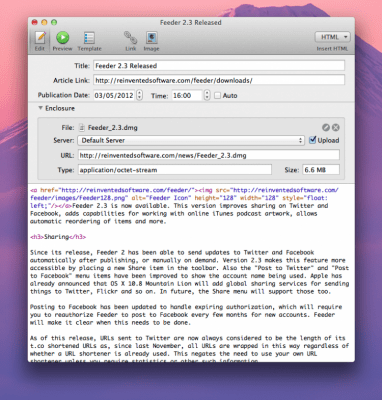Click the Publication Date field 03/05/2012
The image size is (382, 400).
[114, 95]
